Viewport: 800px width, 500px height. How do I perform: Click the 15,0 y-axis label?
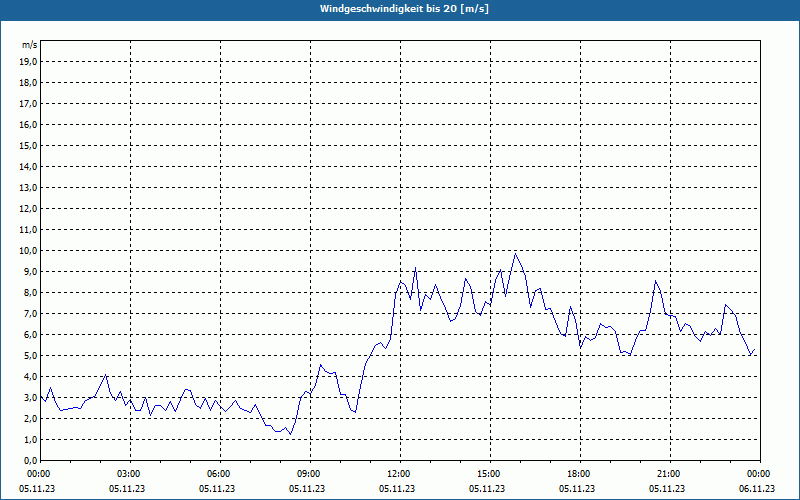tap(28, 145)
